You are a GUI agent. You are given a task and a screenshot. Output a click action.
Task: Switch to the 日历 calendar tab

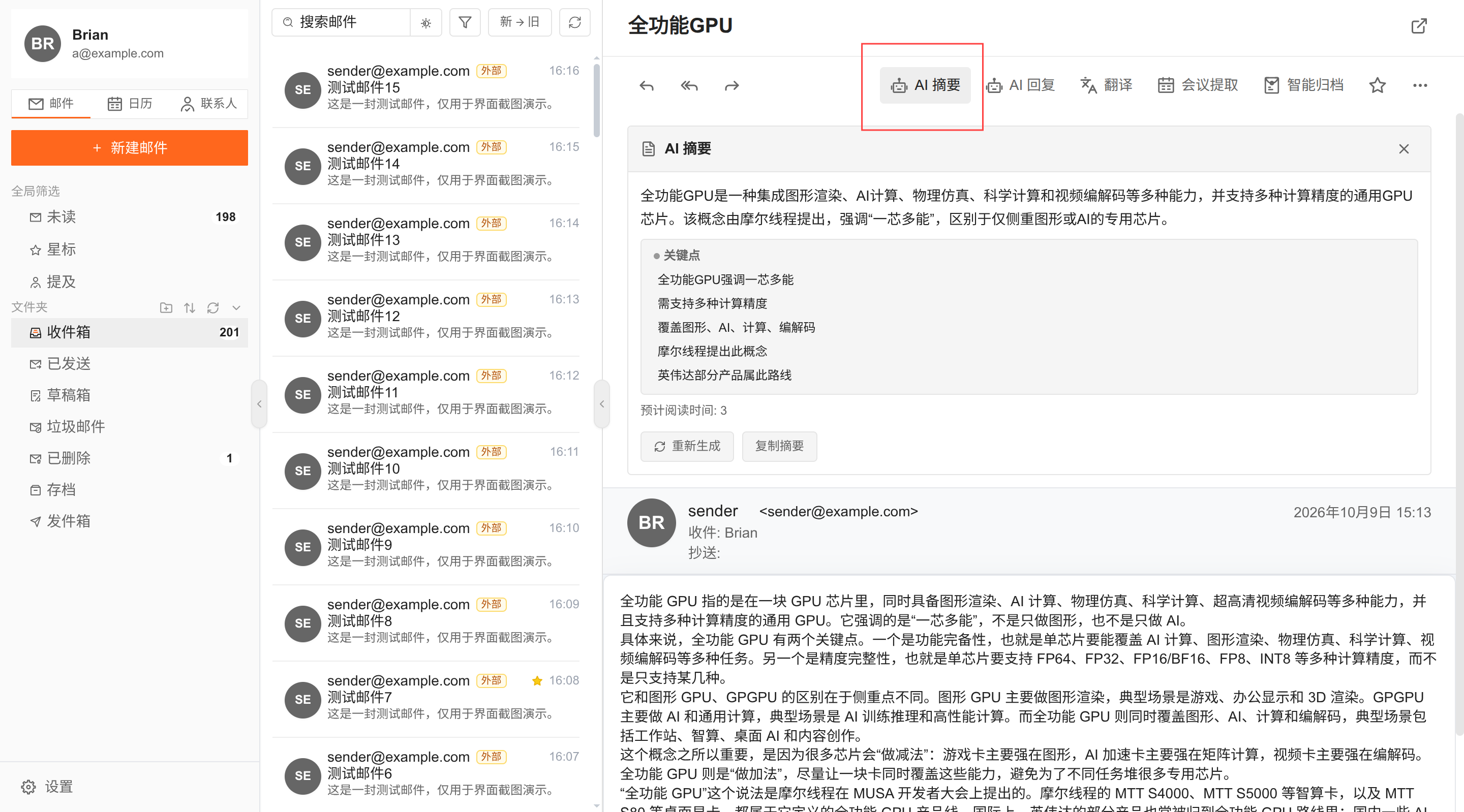click(x=130, y=104)
